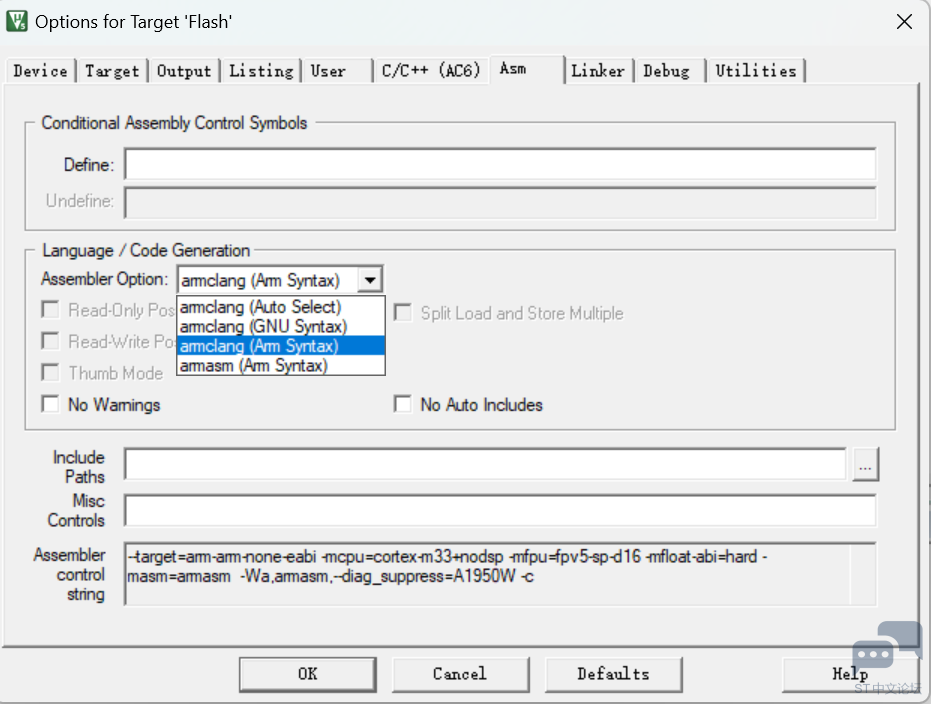The image size is (931, 704).
Task: Click the Define input field
Action: (x=500, y=164)
